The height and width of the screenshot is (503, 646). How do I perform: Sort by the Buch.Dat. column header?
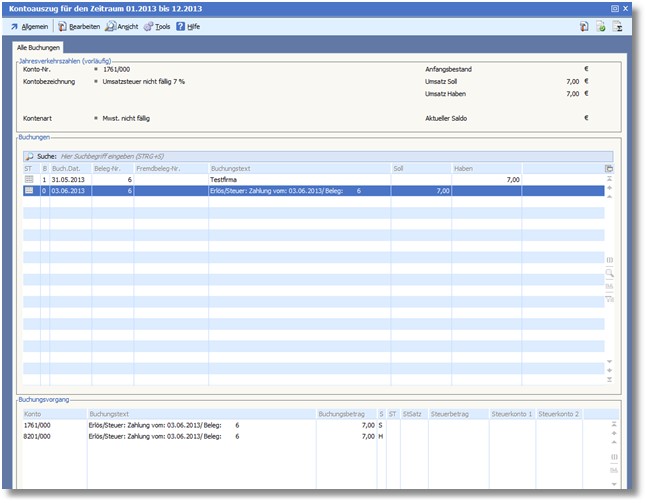[x=68, y=169]
